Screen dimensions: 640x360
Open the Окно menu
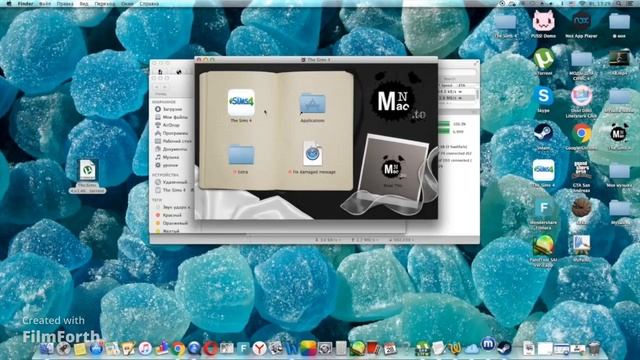click(x=127, y=4)
